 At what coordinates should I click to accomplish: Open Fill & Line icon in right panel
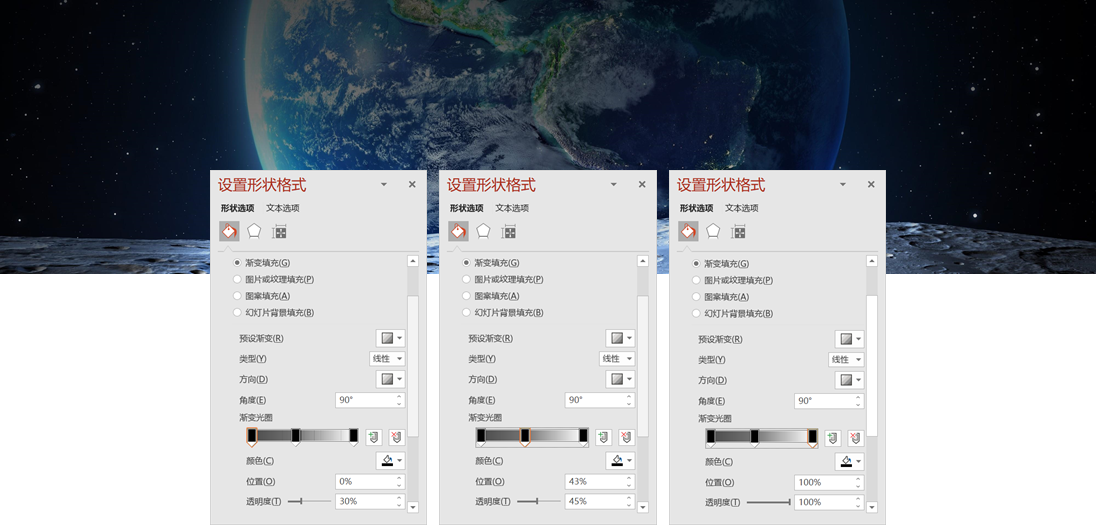click(x=688, y=231)
